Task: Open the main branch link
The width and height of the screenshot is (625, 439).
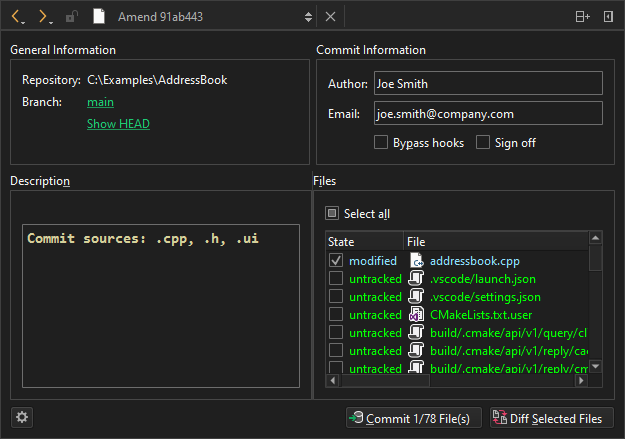Action: pos(100,102)
